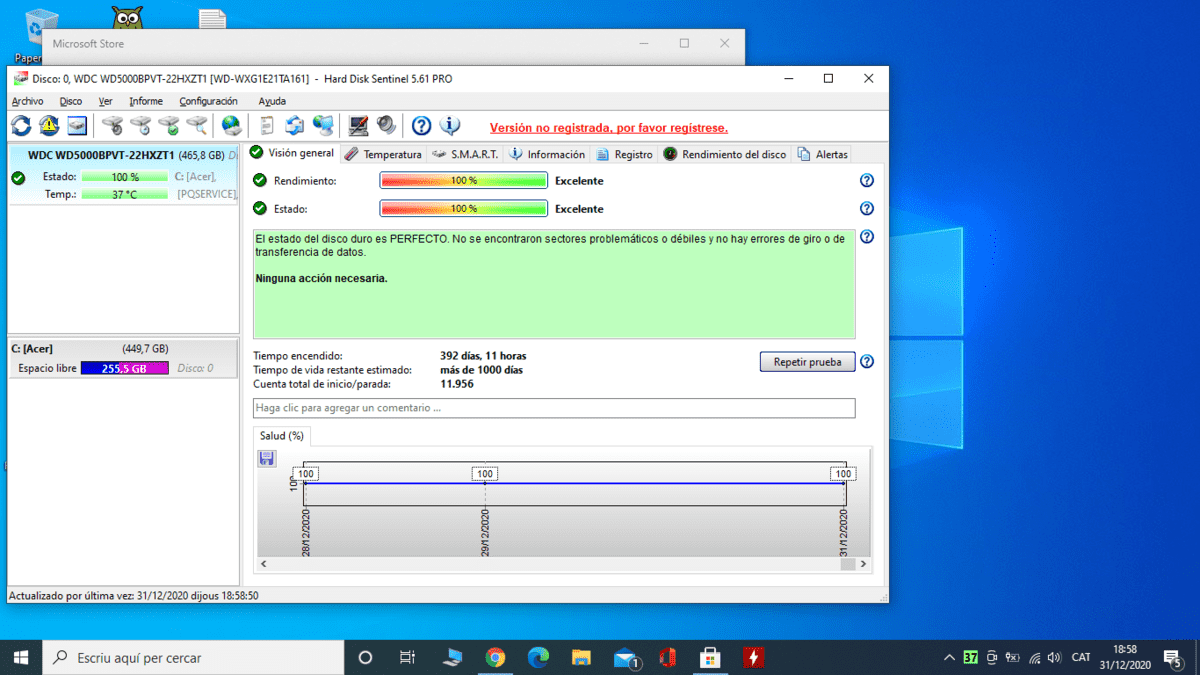1200x675 pixels.
Task: Open Task View from the taskbar
Action: pyautogui.click(x=407, y=657)
